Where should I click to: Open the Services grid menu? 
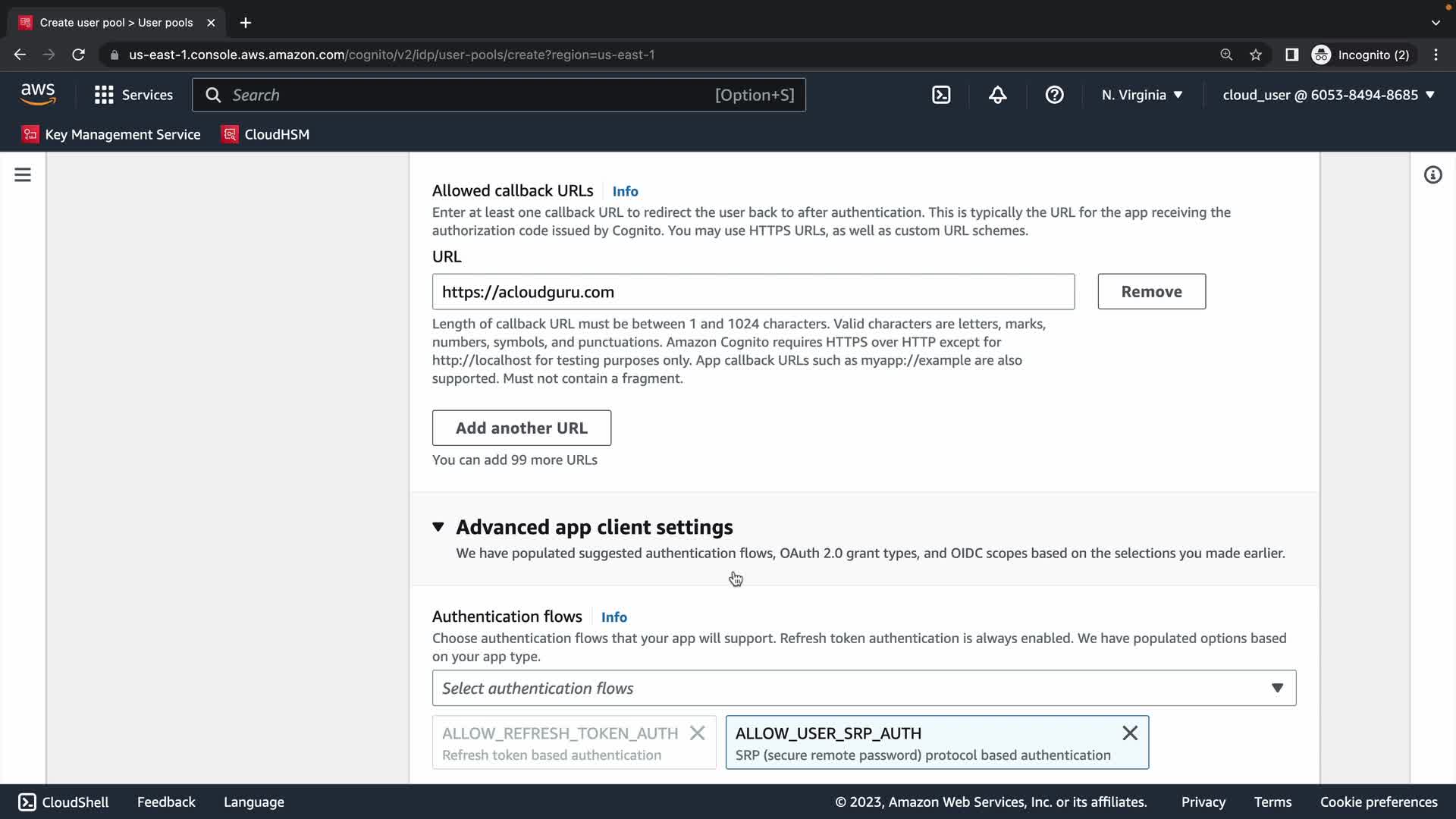pos(133,95)
